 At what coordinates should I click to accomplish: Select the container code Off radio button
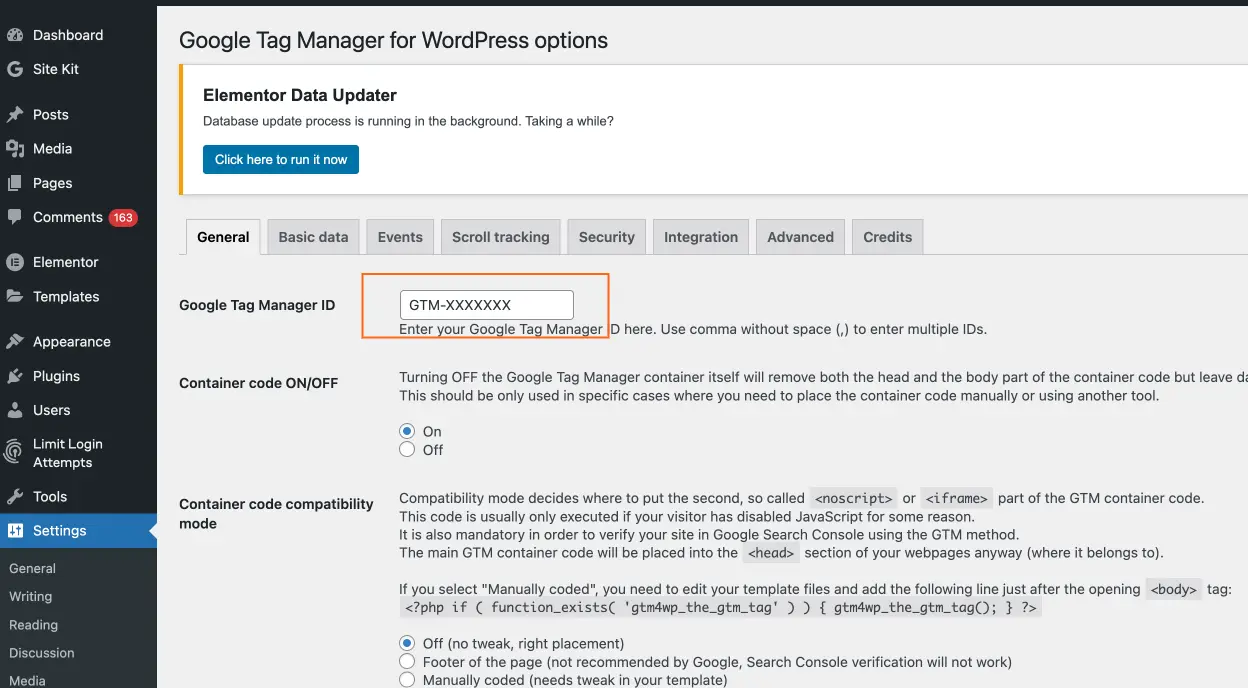[407, 450]
